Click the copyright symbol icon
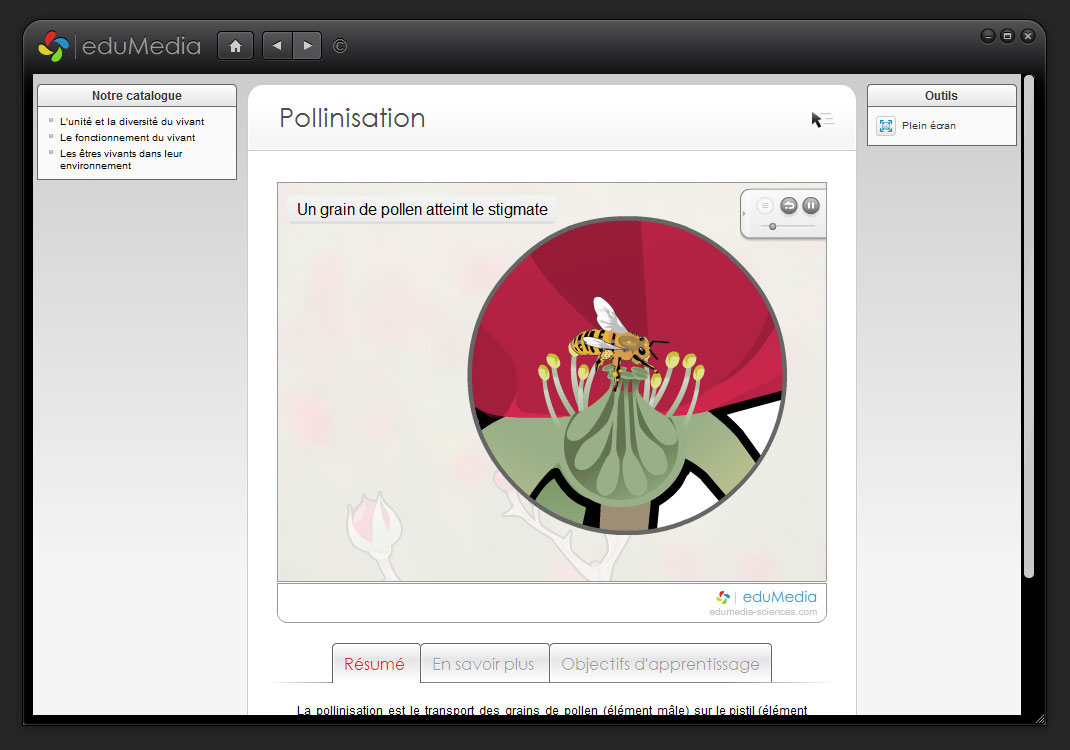The height and width of the screenshot is (750, 1070). pos(340,46)
